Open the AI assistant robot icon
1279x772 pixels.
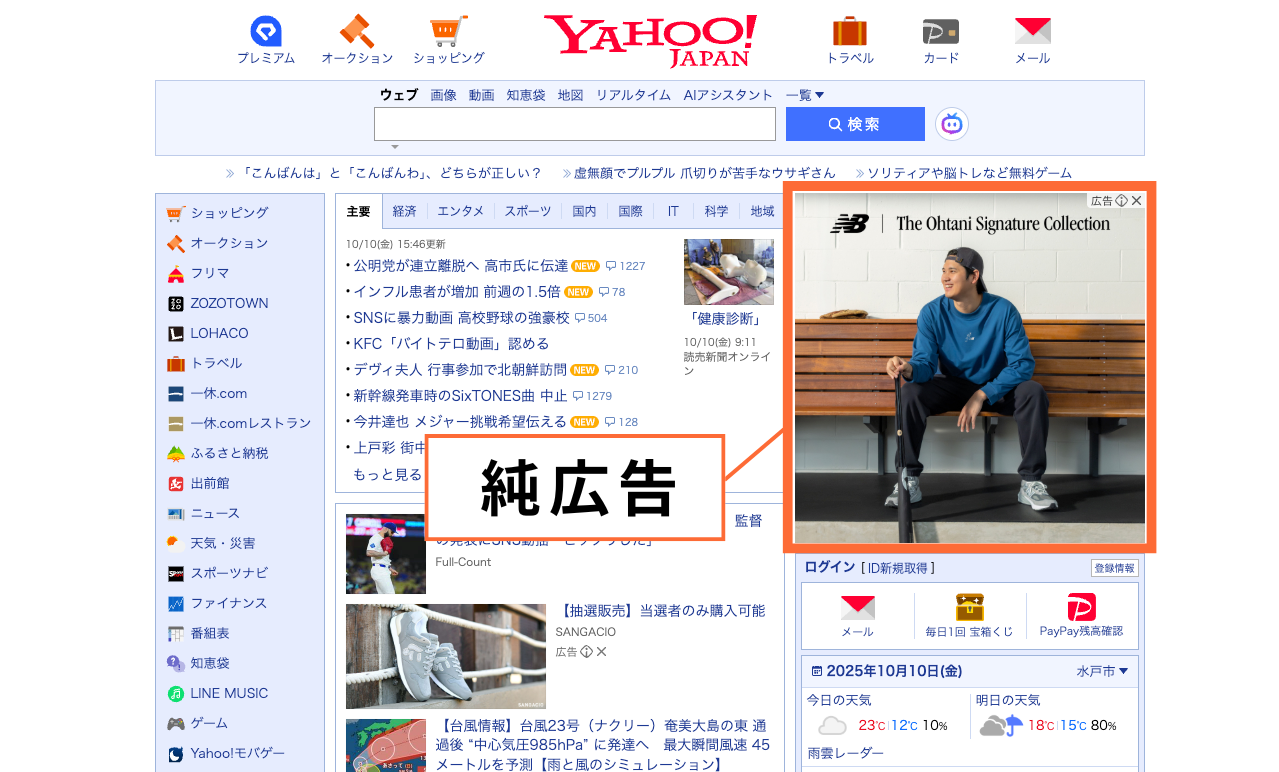point(952,124)
